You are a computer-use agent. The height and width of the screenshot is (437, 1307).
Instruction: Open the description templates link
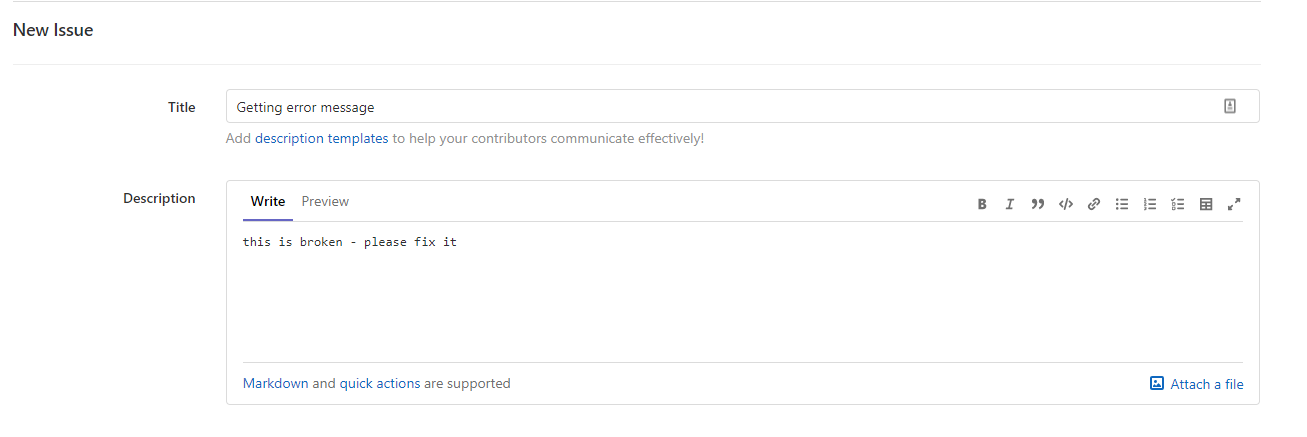tap(321, 139)
